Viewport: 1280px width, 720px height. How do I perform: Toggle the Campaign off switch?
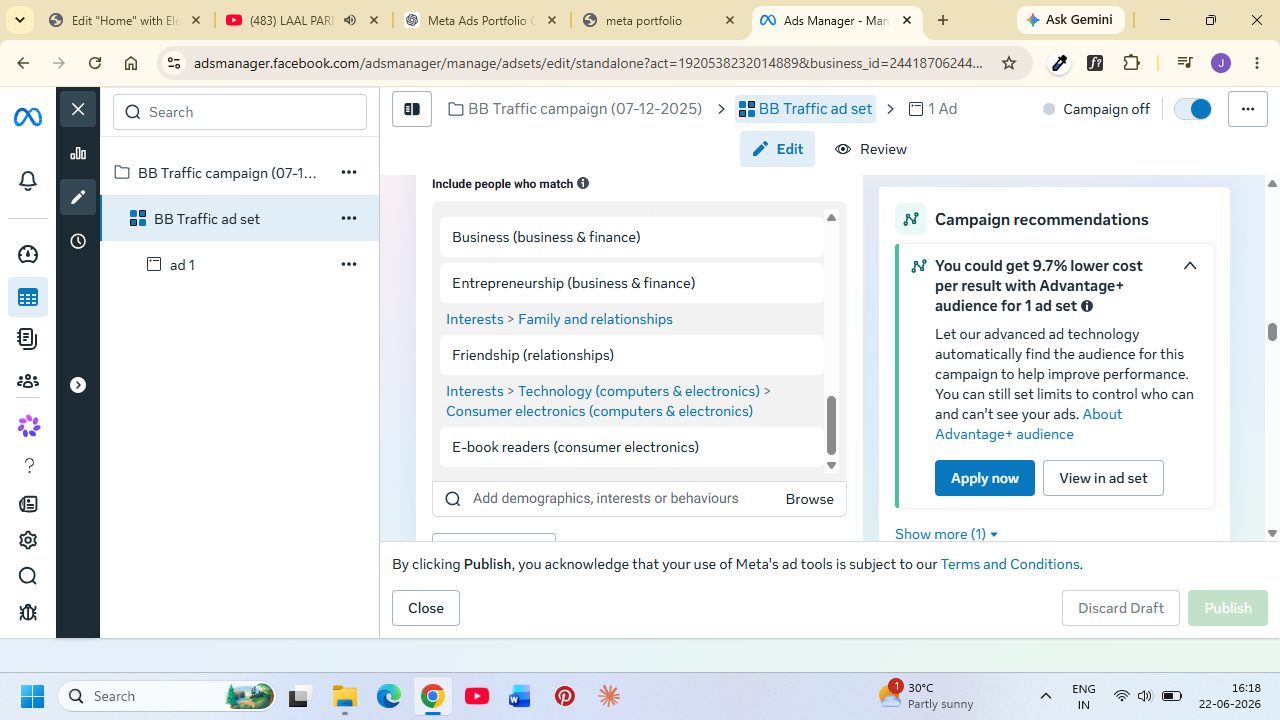pos(1193,109)
